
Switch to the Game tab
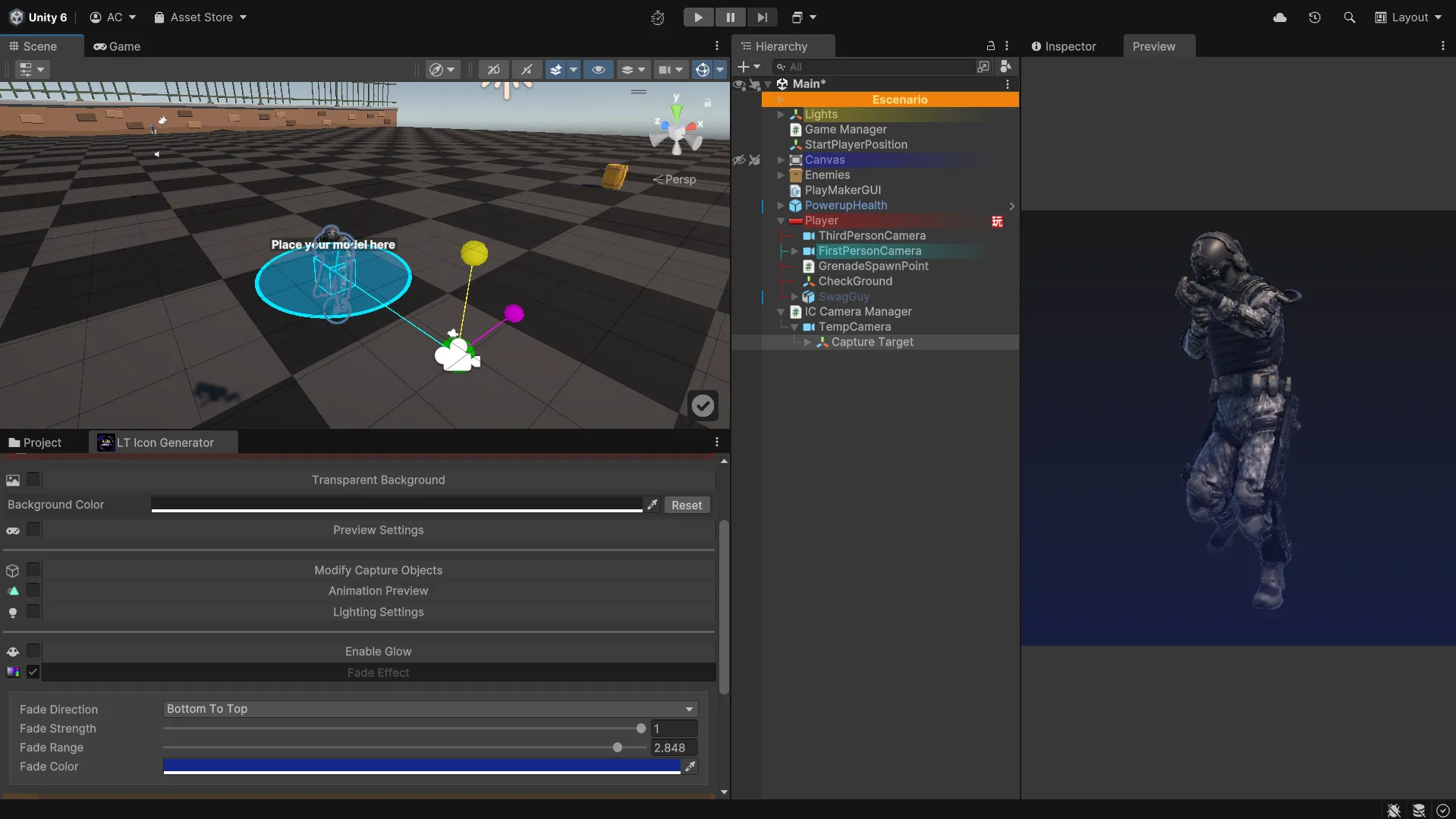[118, 46]
